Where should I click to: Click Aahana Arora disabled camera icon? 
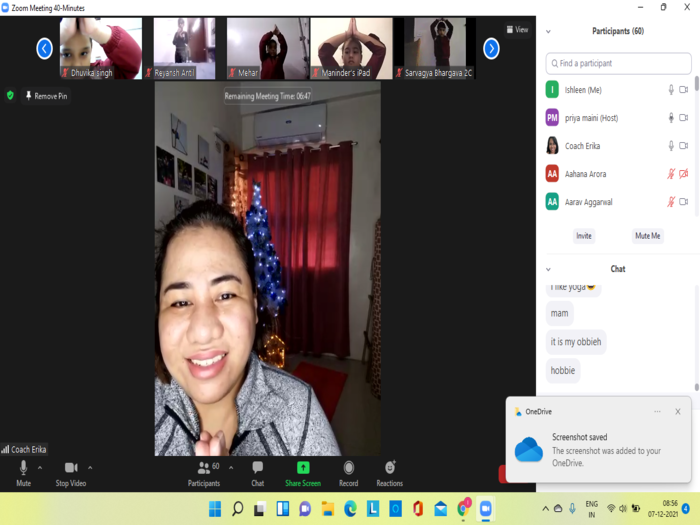[x=683, y=174]
